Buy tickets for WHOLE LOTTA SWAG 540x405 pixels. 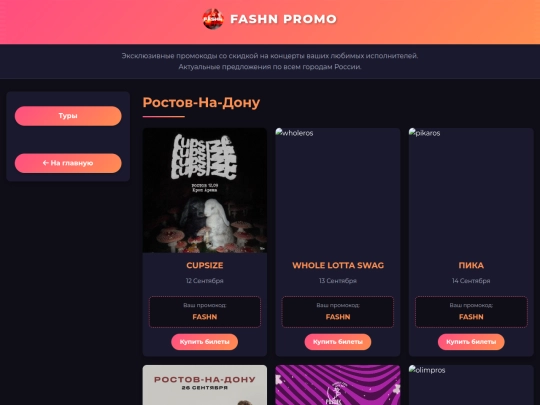338,342
